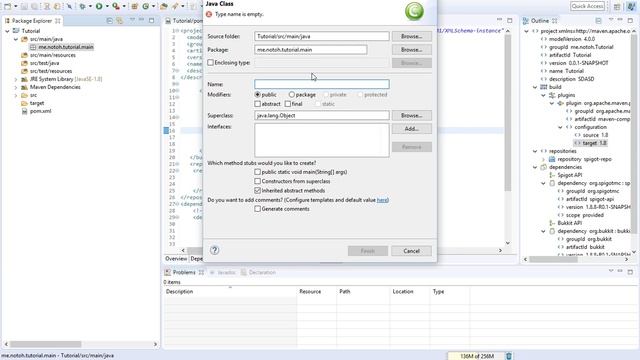Click the JRE System Library icon

coord(24,79)
